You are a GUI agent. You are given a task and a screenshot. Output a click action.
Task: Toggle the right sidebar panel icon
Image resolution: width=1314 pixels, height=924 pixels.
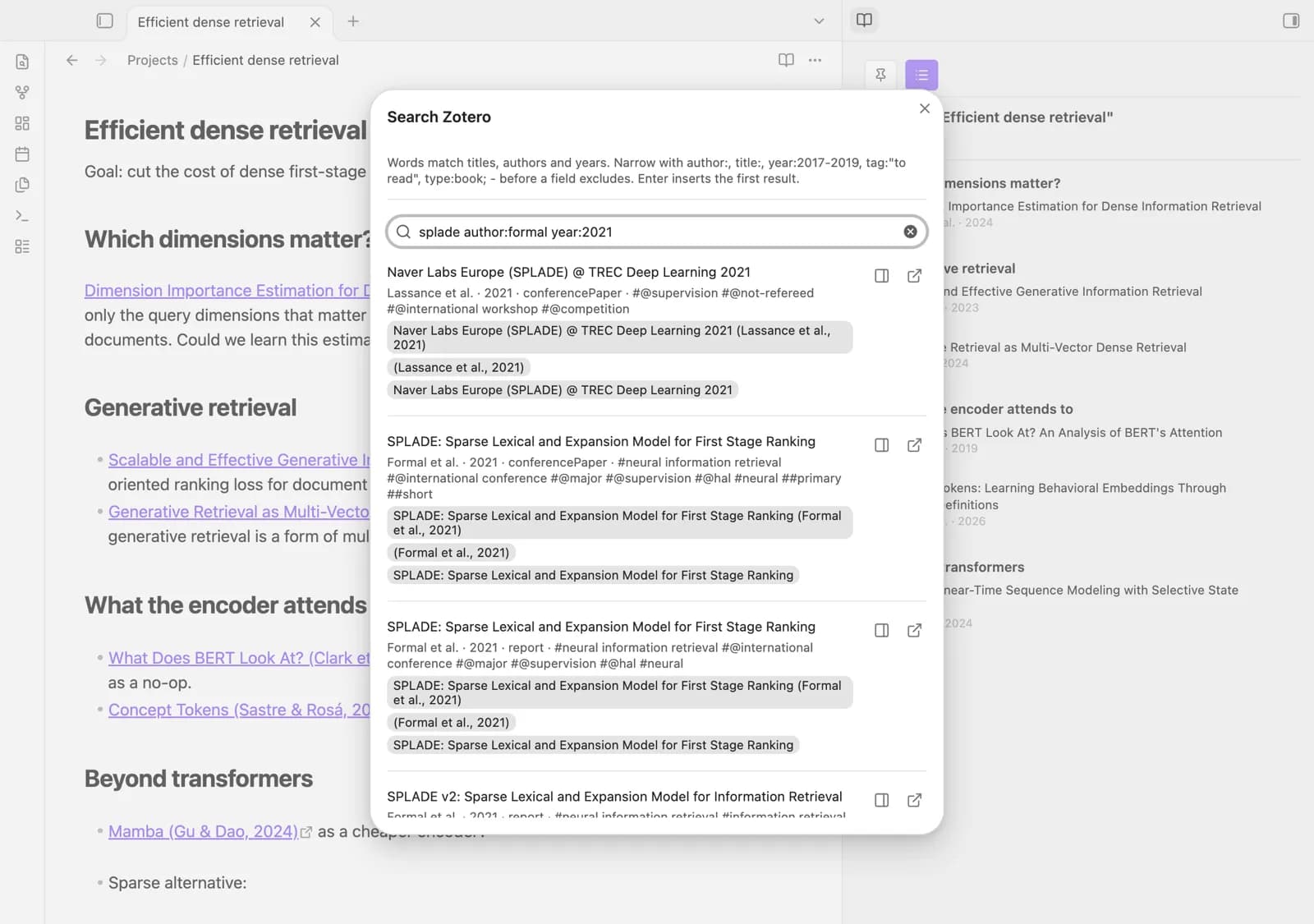(1291, 21)
